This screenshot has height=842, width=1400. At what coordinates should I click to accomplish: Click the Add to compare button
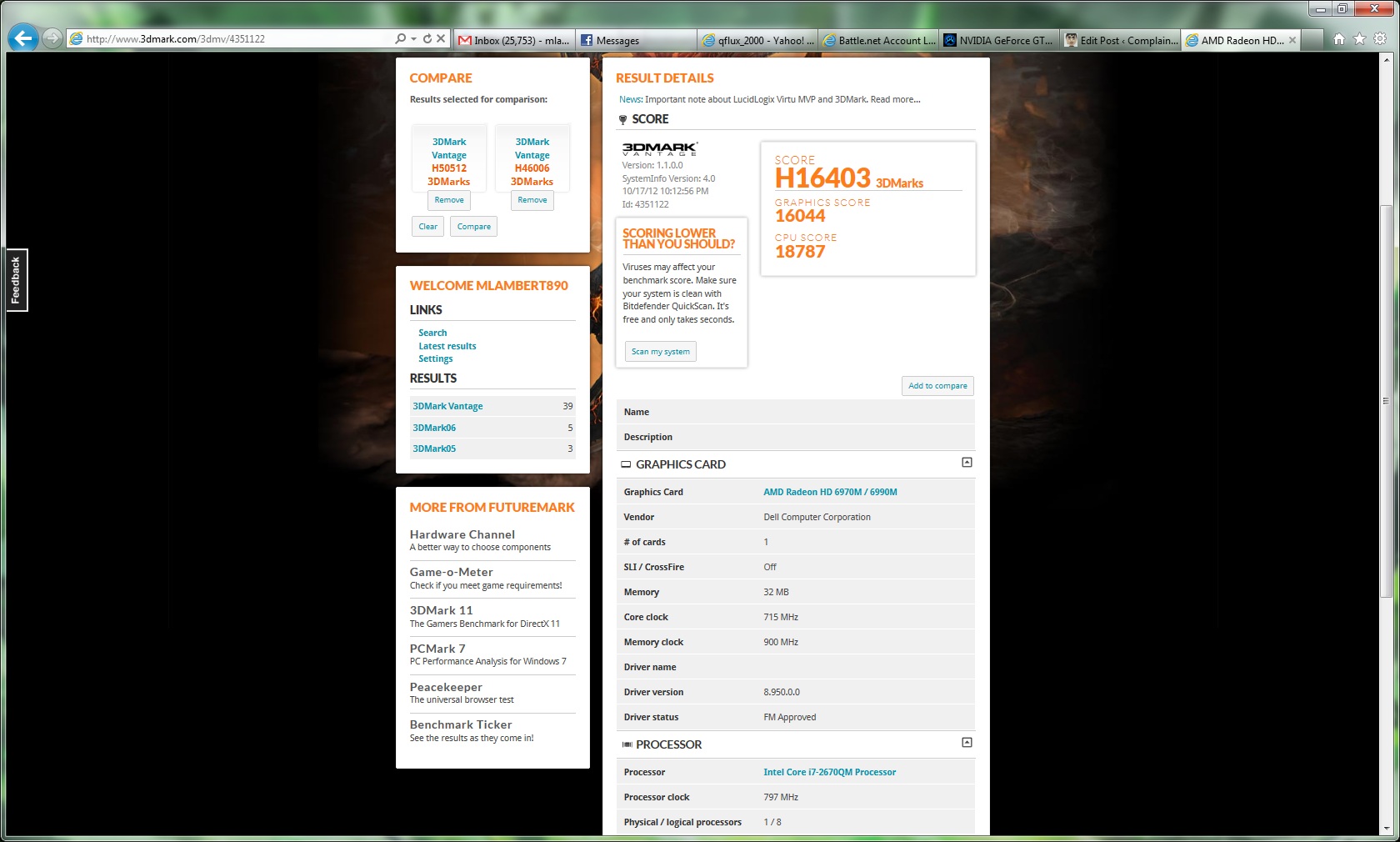click(937, 386)
